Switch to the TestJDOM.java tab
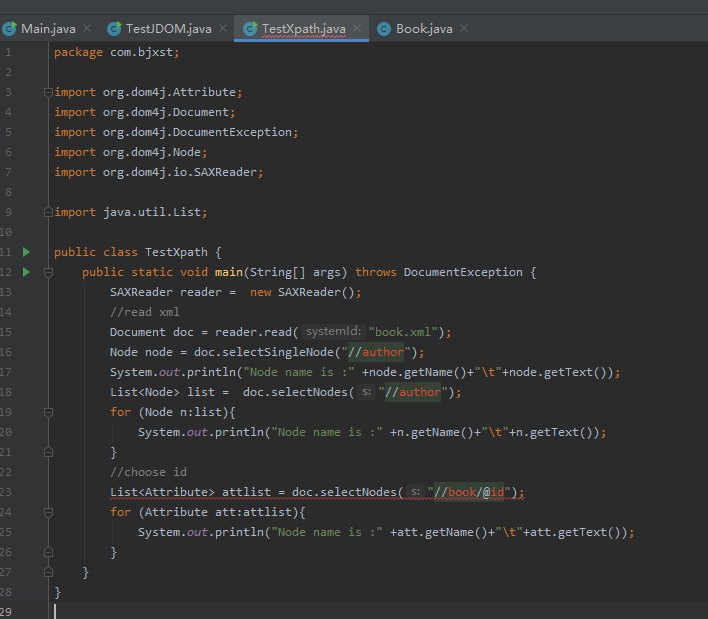 coord(168,29)
